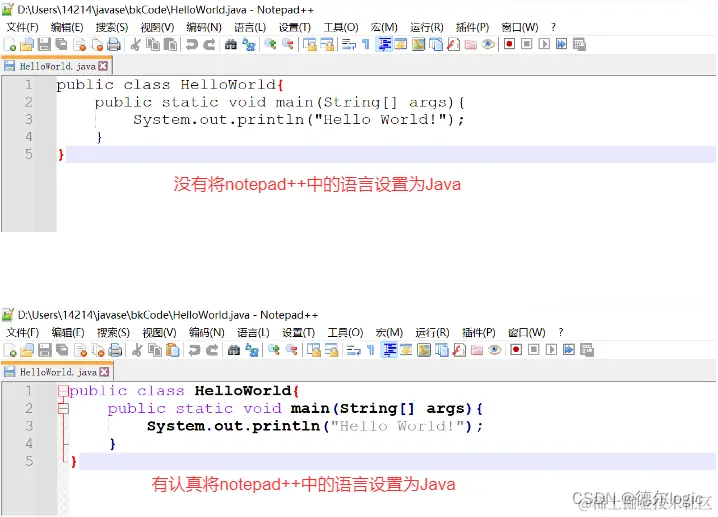Image resolution: width=718 pixels, height=517 pixels.
Task: Close the HelloWorld.java tab in the top window
Action: click(103, 66)
